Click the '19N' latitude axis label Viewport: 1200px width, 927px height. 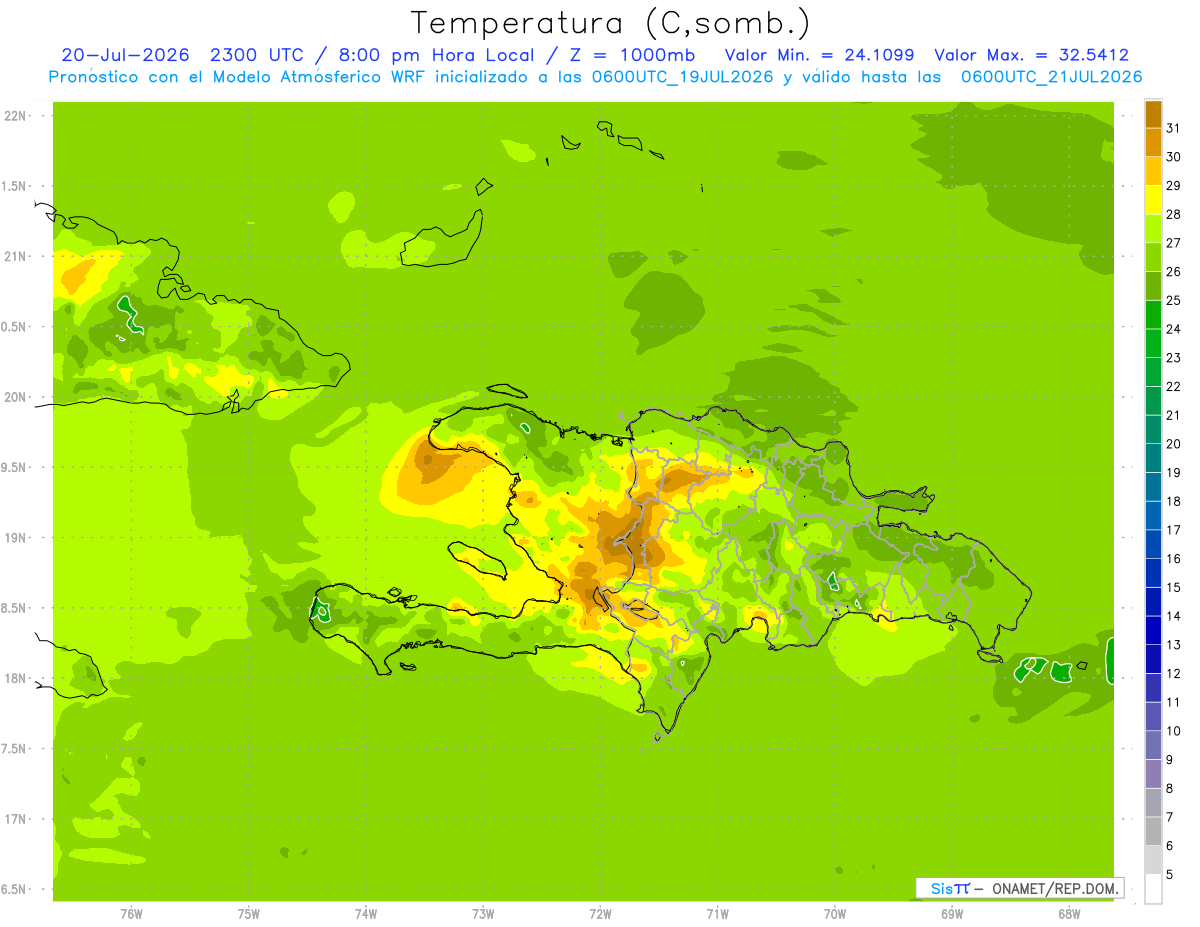17,538
